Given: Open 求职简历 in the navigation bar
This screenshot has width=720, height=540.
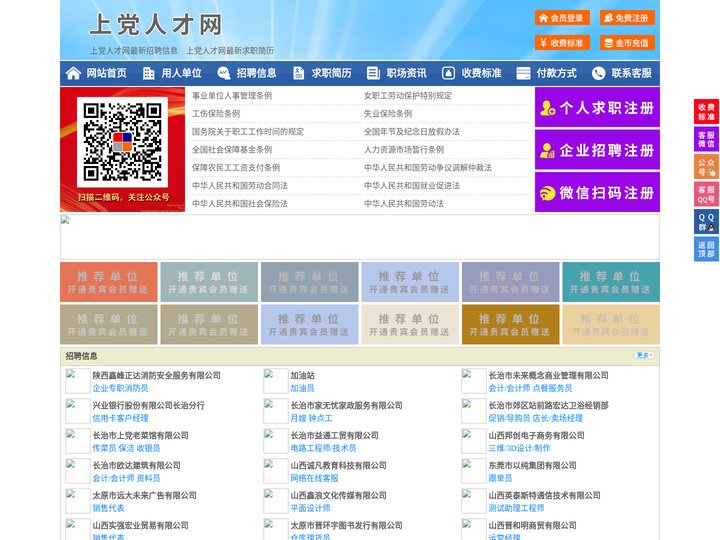Looking at the screenshot, I should point(332,73).
